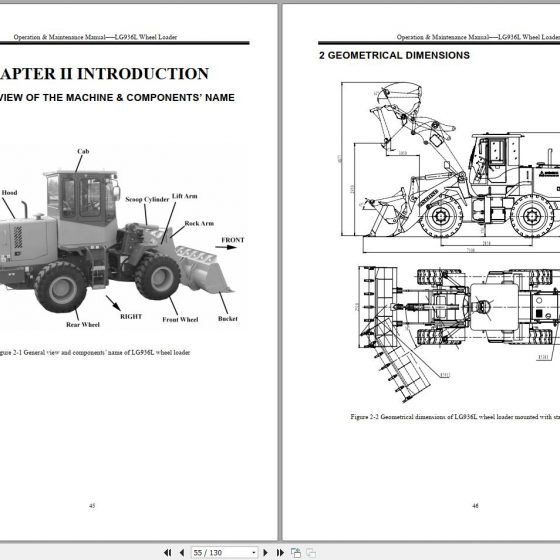The image size is (560, 560).
Task: Click the 'Scoop Cylinder' label
Action: pos(147,199)
